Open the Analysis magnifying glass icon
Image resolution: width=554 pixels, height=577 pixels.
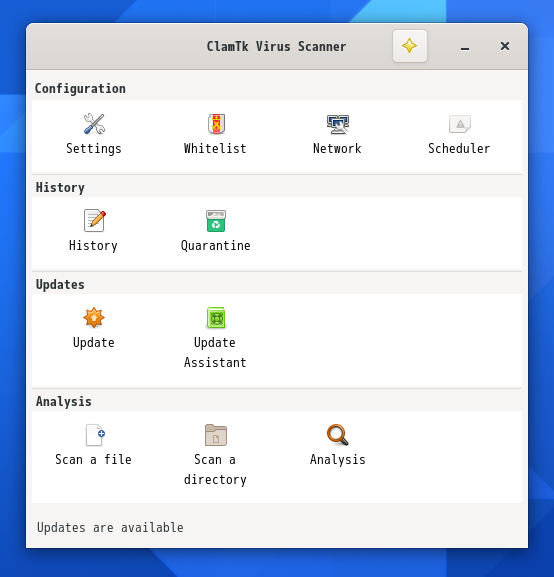coord(338,435)
